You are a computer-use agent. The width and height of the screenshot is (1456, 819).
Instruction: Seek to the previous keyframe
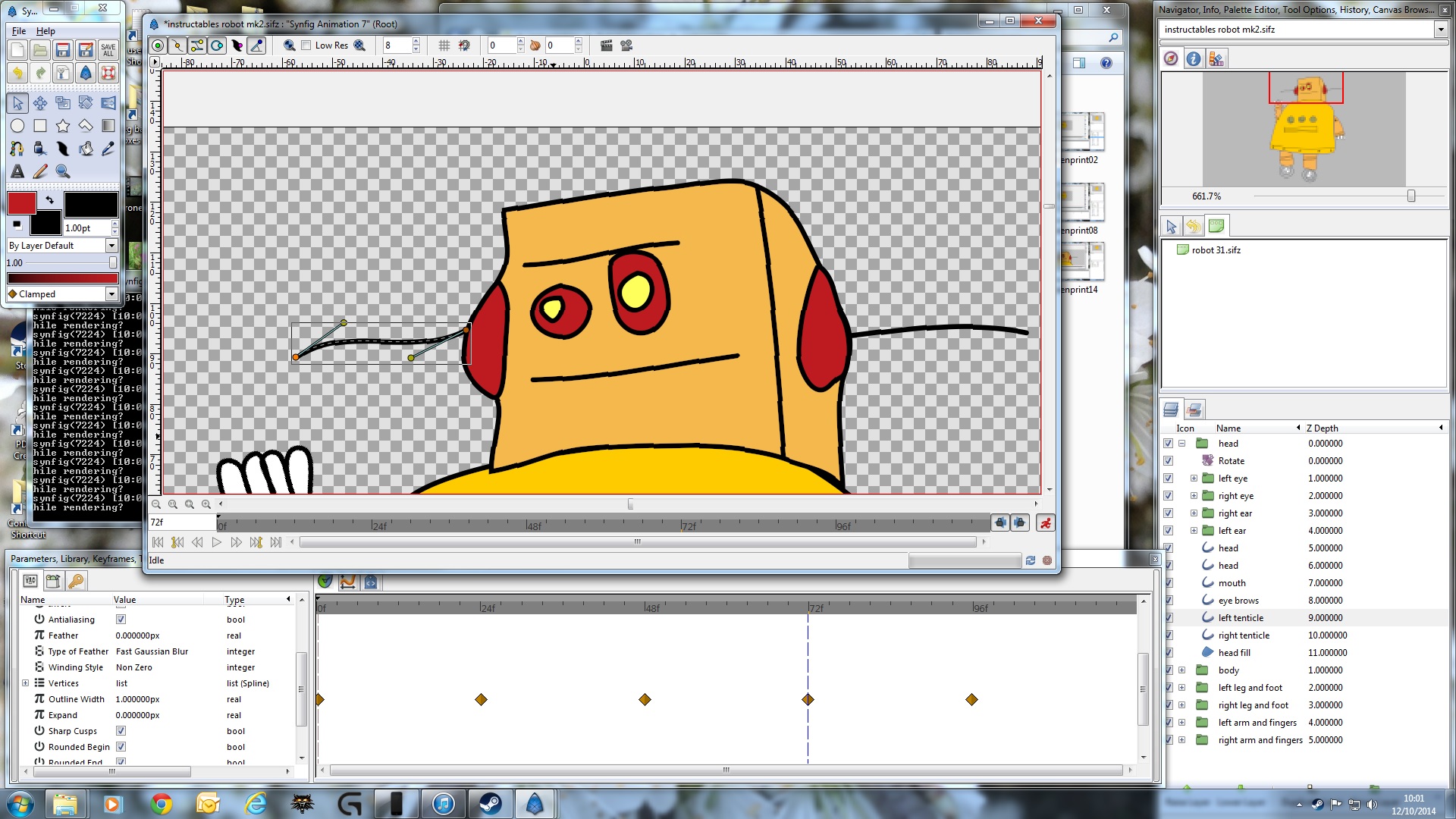click(x=177, y=542)
